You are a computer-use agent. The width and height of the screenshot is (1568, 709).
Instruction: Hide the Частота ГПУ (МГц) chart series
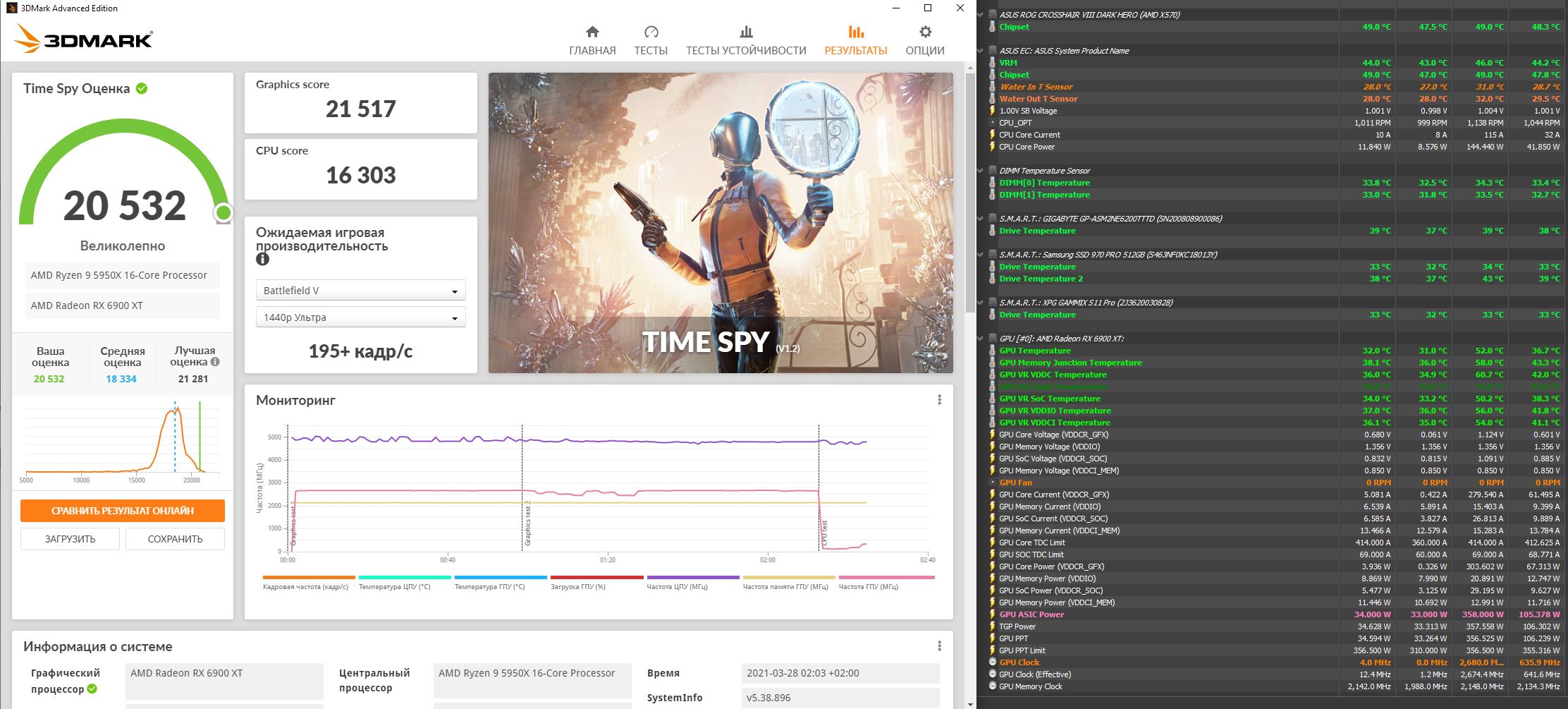pos(886,577)
